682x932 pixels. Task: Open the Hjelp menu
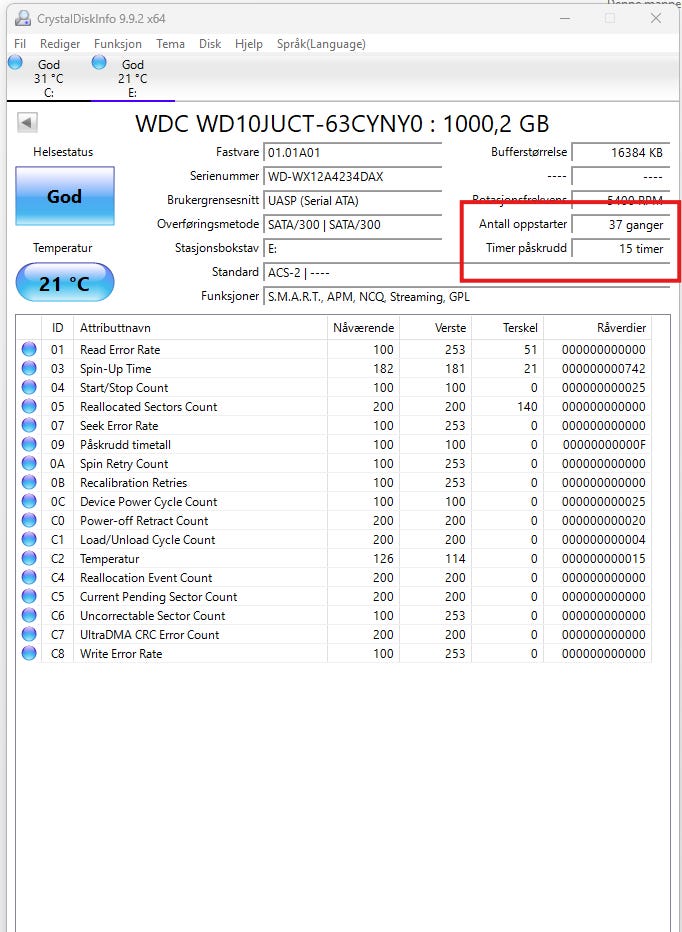(249, 44)
